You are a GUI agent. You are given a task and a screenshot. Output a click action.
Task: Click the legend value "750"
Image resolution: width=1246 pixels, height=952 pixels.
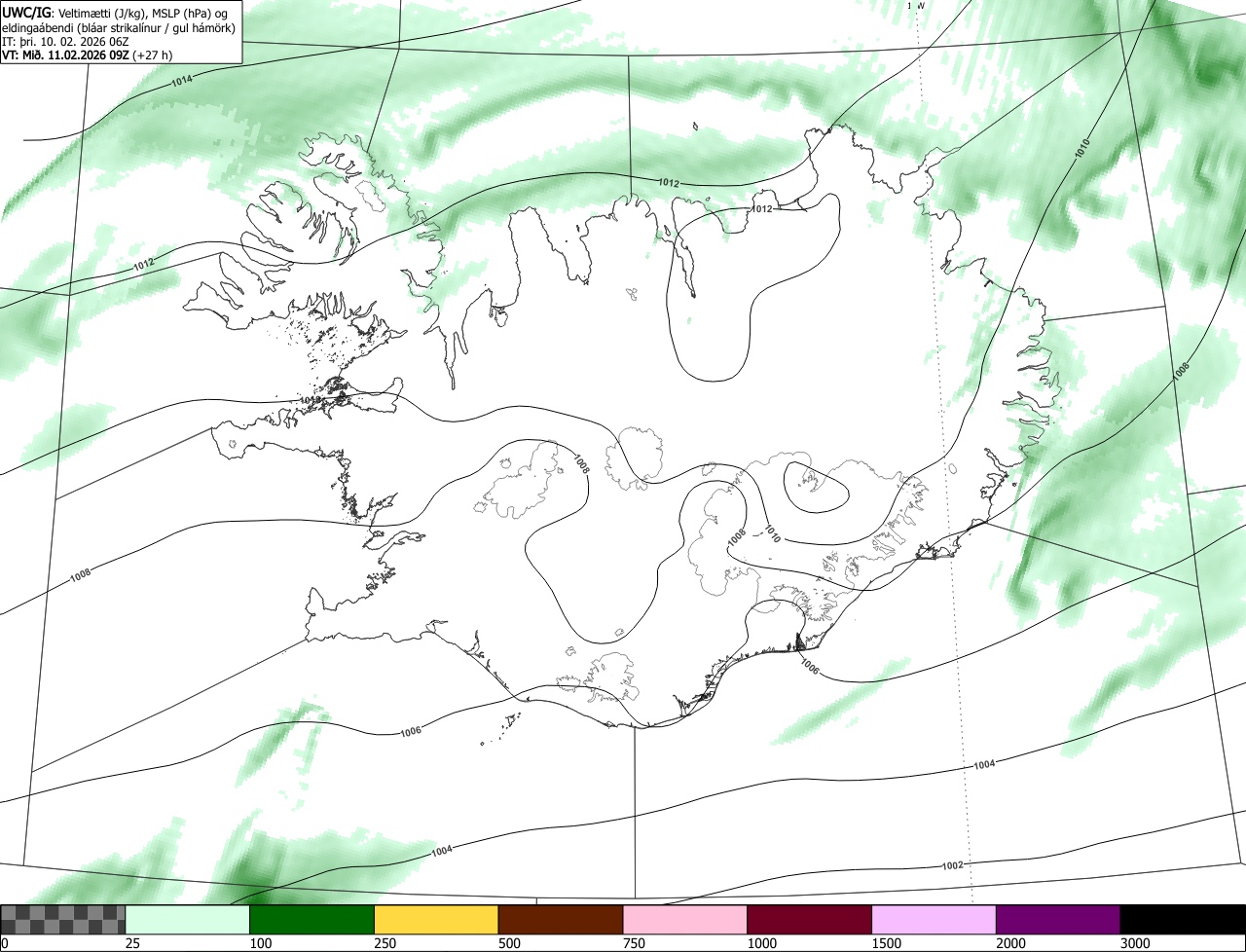coord(633,942)
